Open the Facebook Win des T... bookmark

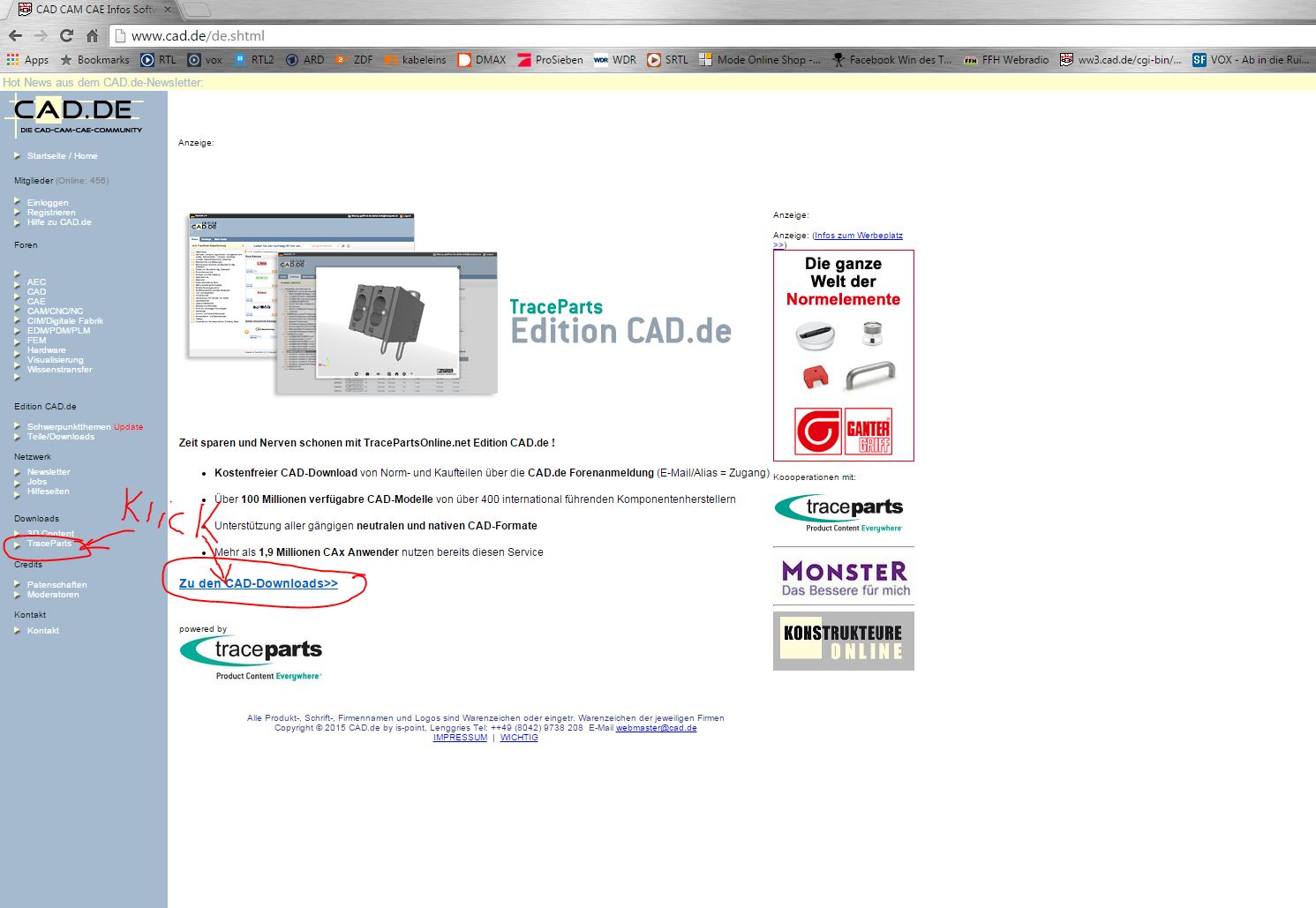pyautogui.click(x=892, y=60)
